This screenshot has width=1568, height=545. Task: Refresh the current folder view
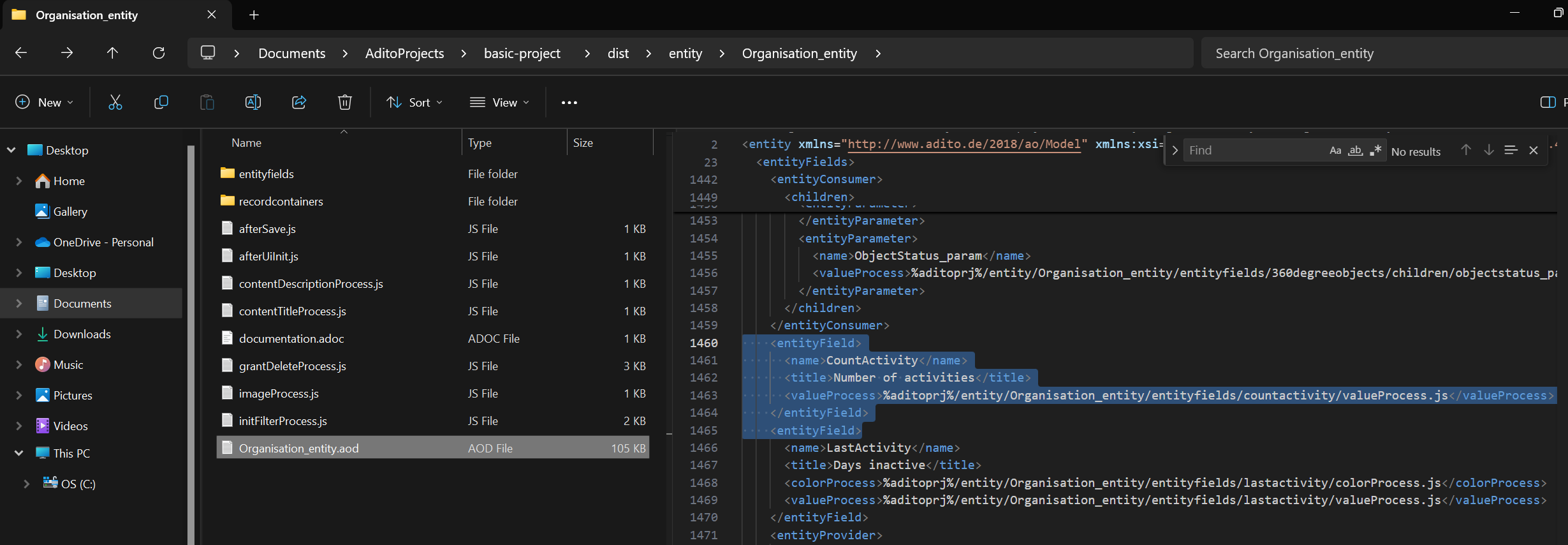tap(159, 53)
